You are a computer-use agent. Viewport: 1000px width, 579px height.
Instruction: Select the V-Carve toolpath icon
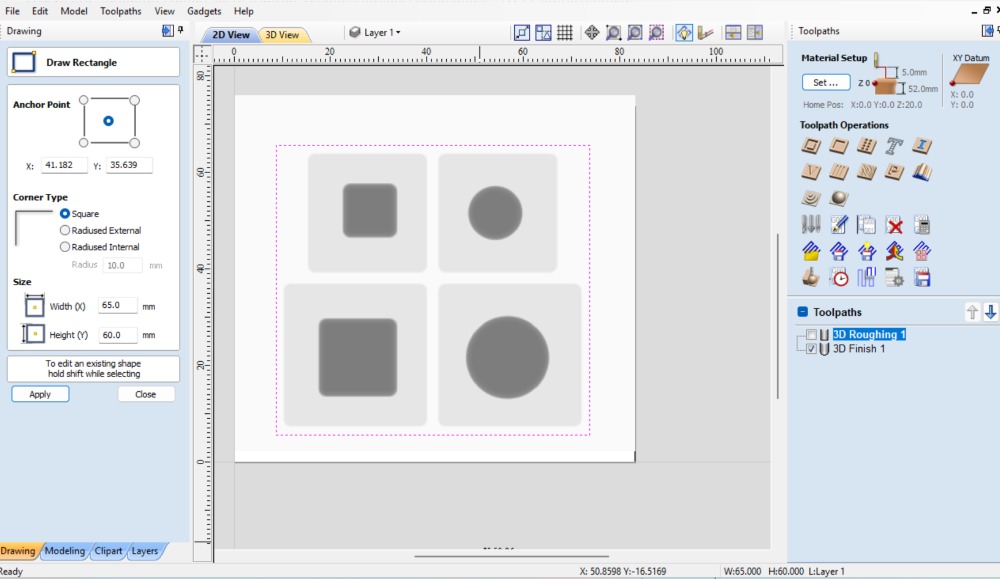point(811,172)
